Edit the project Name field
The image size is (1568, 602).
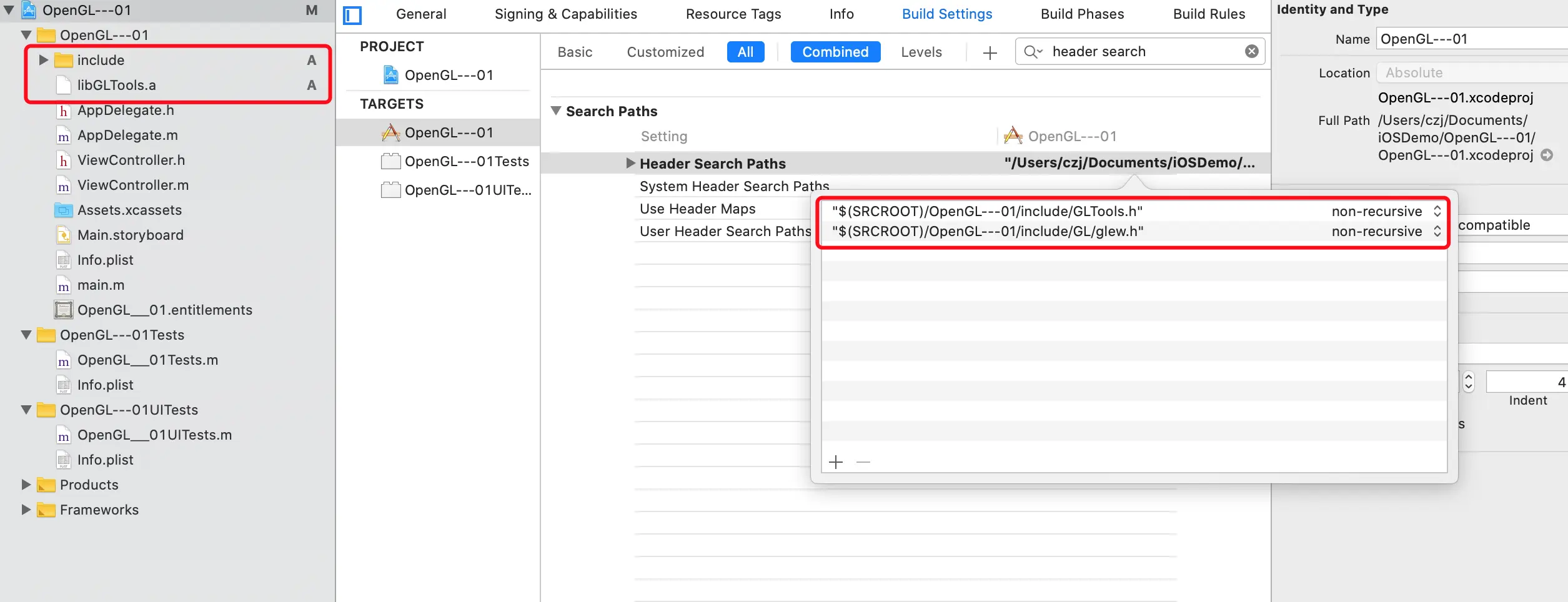coord(1472,39)
